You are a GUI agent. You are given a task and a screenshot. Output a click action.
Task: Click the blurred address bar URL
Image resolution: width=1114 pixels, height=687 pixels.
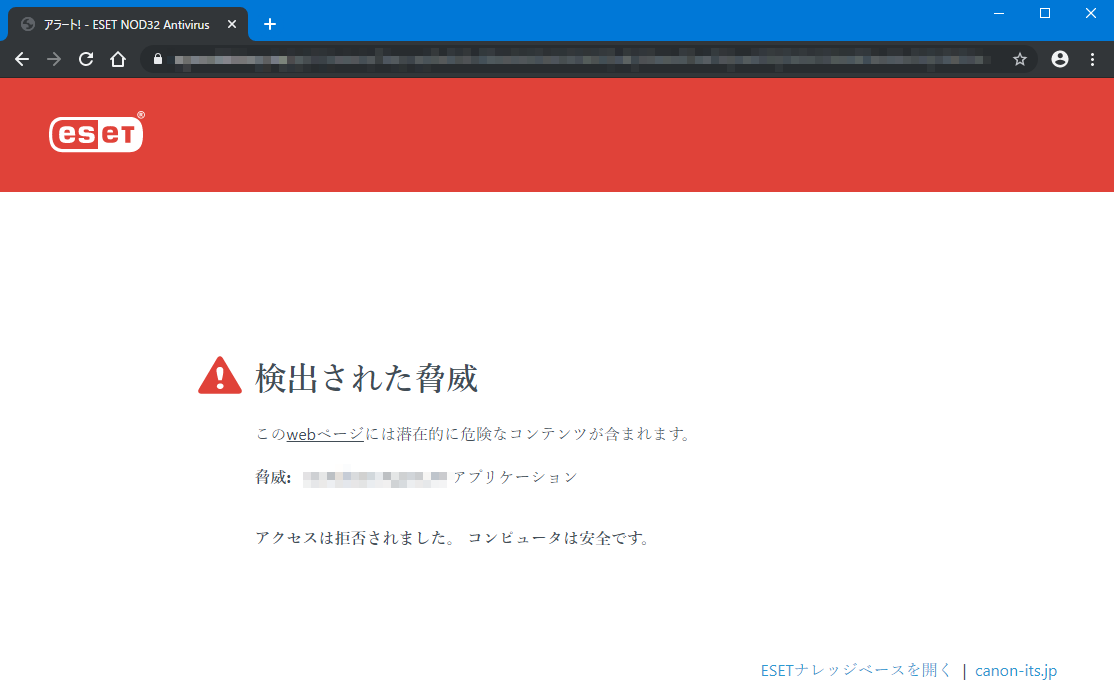(583, 60)
